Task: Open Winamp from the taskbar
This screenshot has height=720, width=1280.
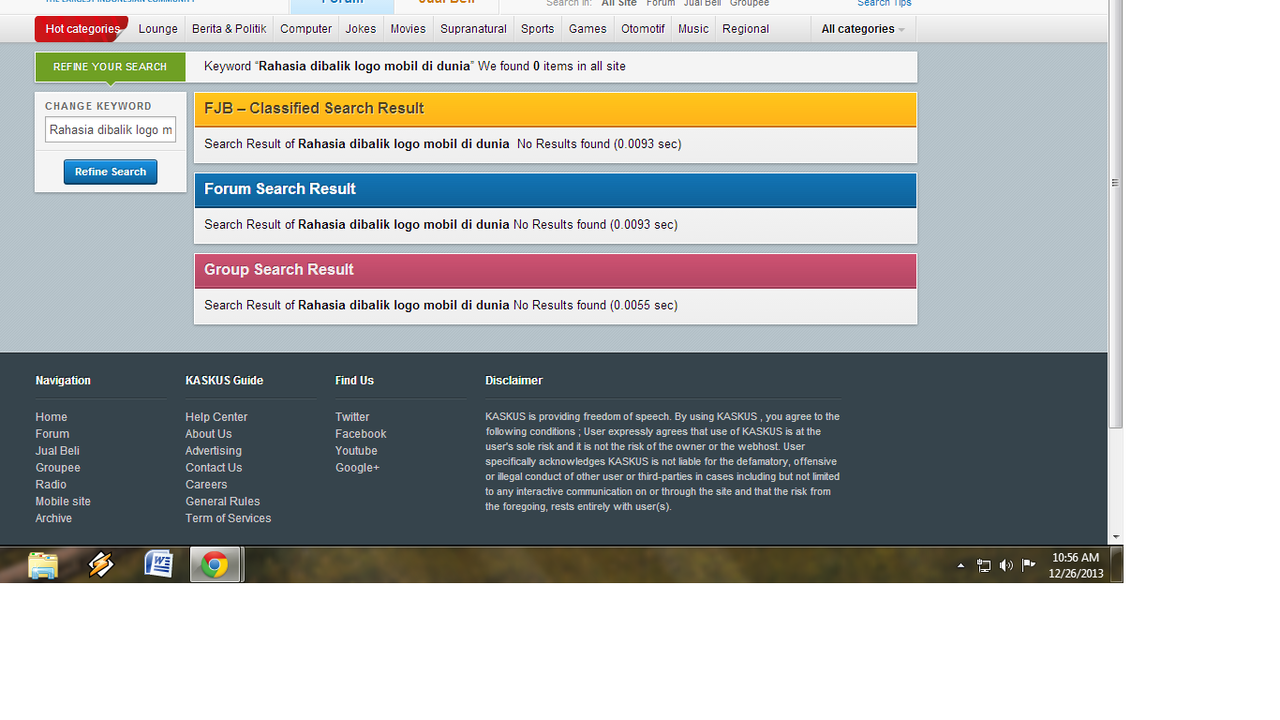Action: 100,565
